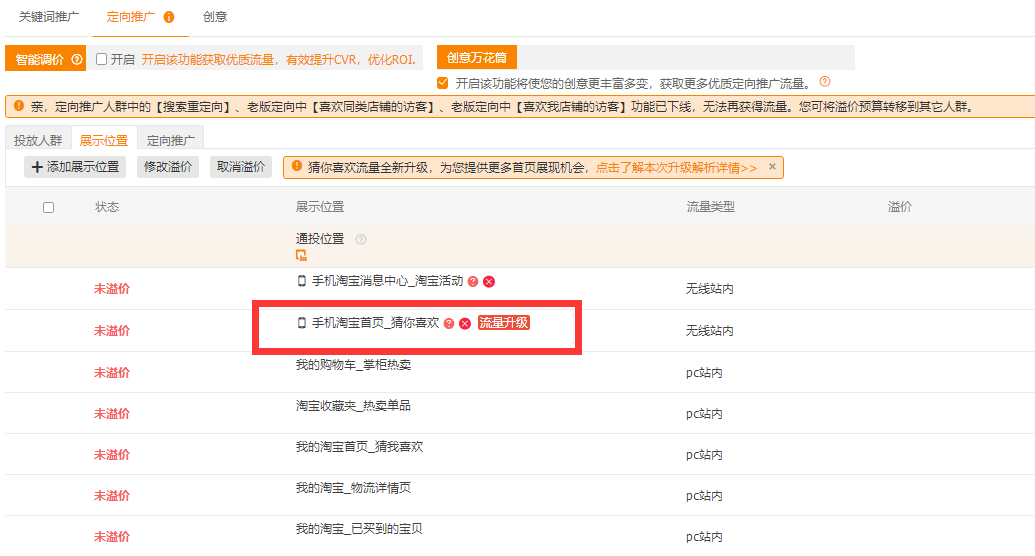1035x556 pixels.
Task: Click red delete icon for 手机淘宝首页_猜你喜欢
Action: coord(465,323)
